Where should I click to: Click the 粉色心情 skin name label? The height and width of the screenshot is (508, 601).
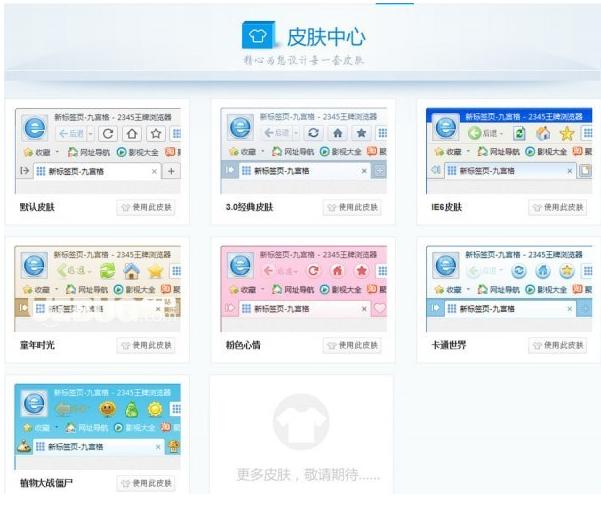coord(243,345)
